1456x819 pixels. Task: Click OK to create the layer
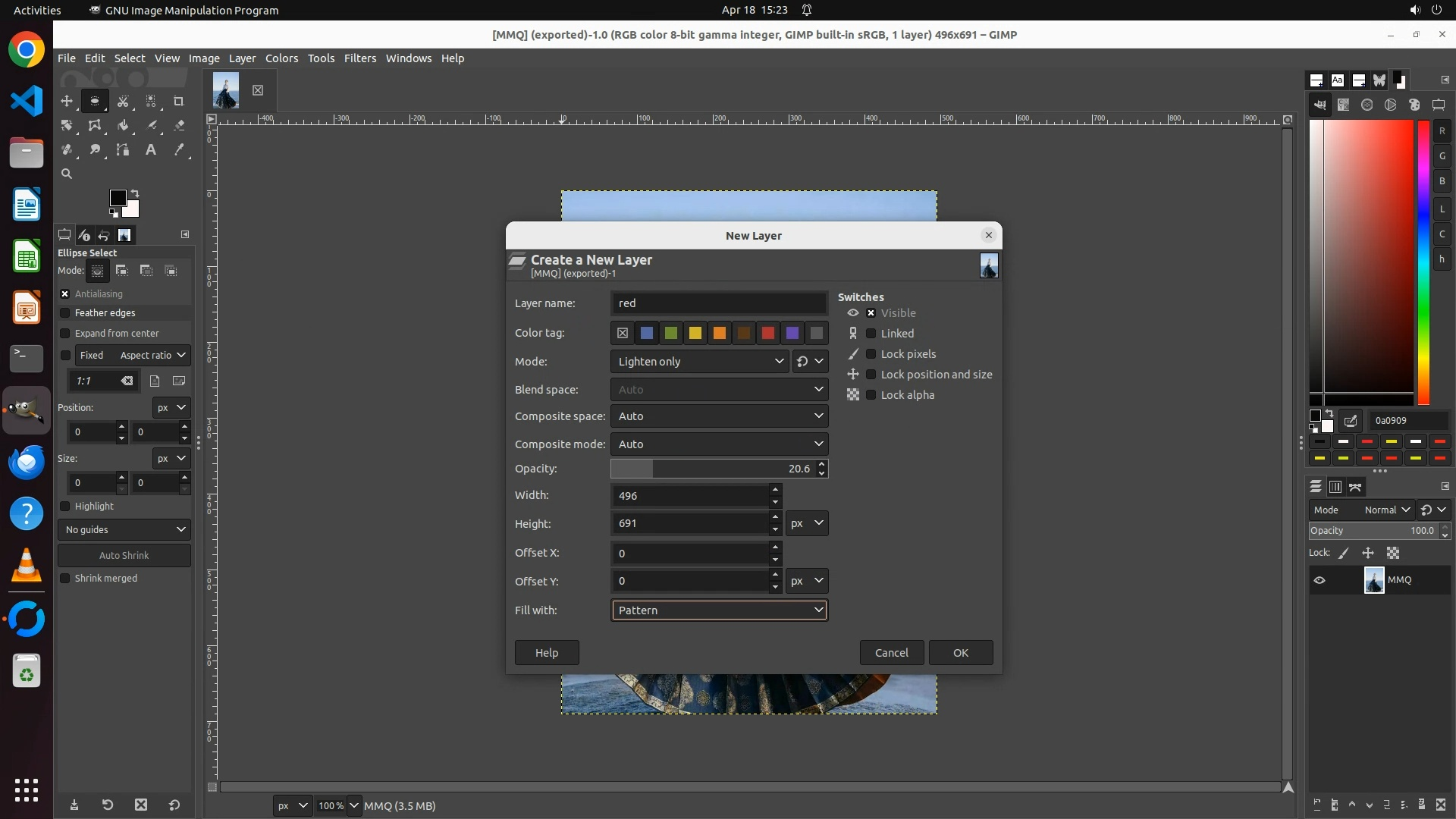coord(960,653)
